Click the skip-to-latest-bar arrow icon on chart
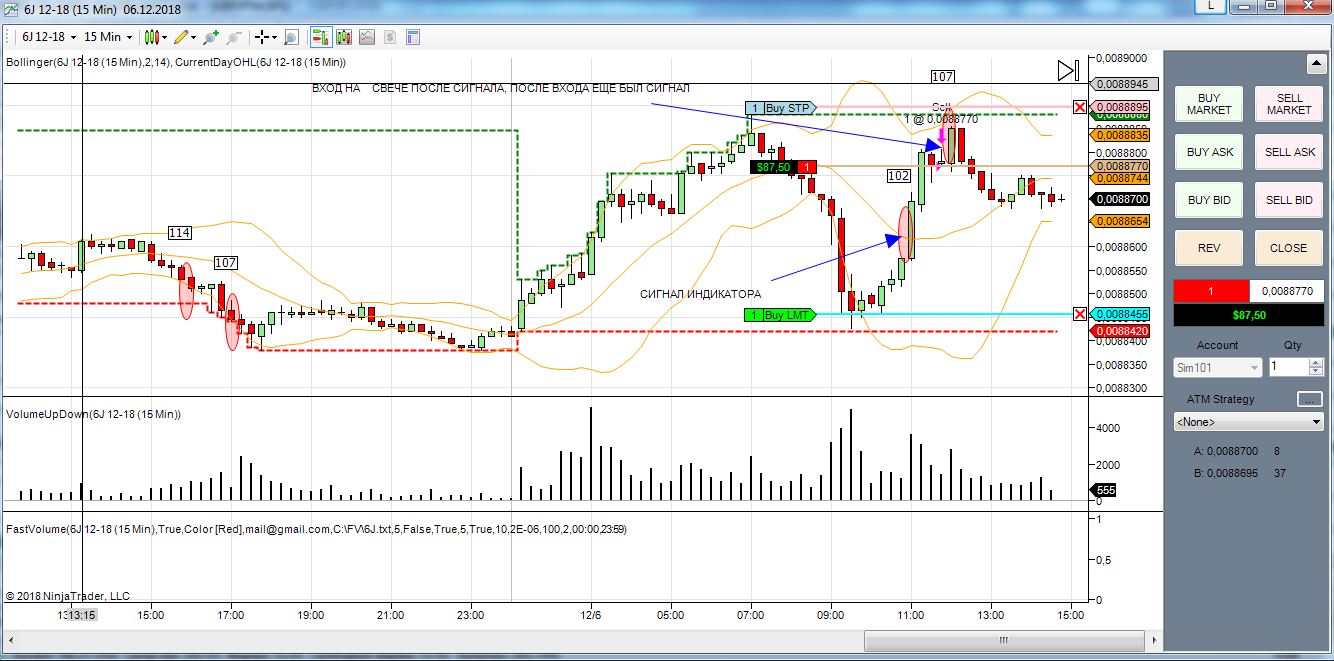Image resolution: width=1334 pixels, height=661 pixels. click(1068, 70)
